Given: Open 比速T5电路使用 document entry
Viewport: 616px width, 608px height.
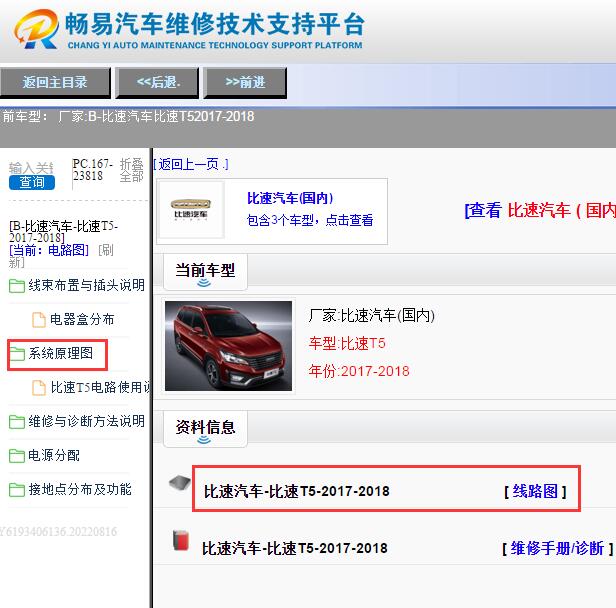Looking at the screenshot, I should coord(100,387).
